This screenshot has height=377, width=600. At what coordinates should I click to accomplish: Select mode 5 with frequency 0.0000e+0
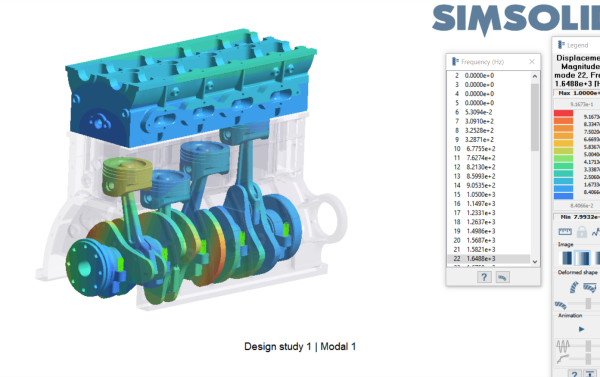tap(489, 103)
